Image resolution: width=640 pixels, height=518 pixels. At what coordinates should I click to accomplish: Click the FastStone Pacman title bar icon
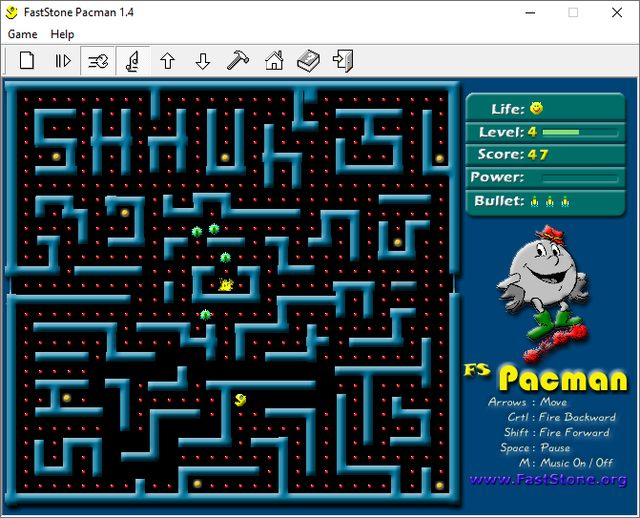click(x=11, y=13)
